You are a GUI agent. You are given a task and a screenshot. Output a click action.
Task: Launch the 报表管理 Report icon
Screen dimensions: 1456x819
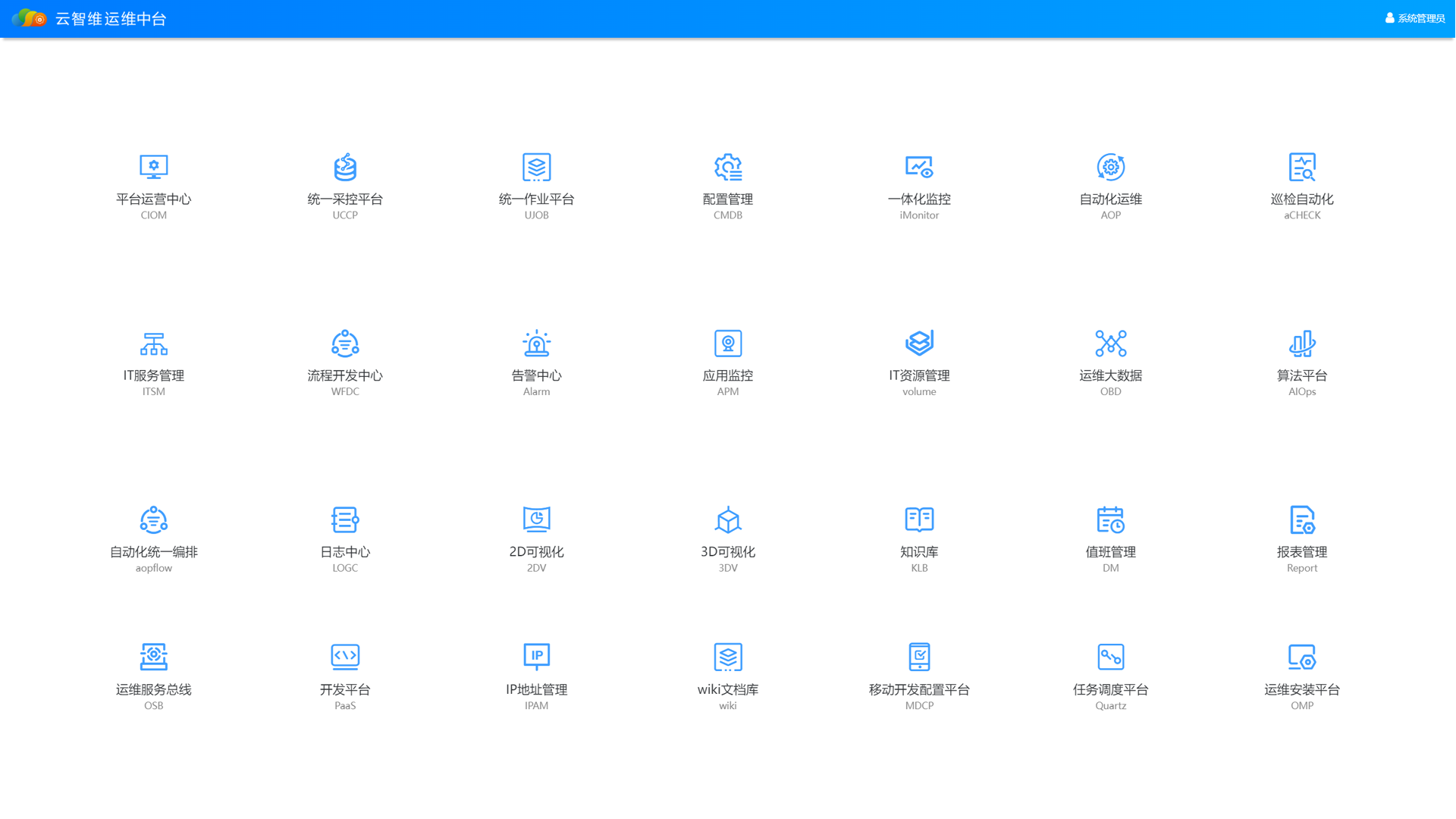pyautogui.click(x=1302, y=519)
